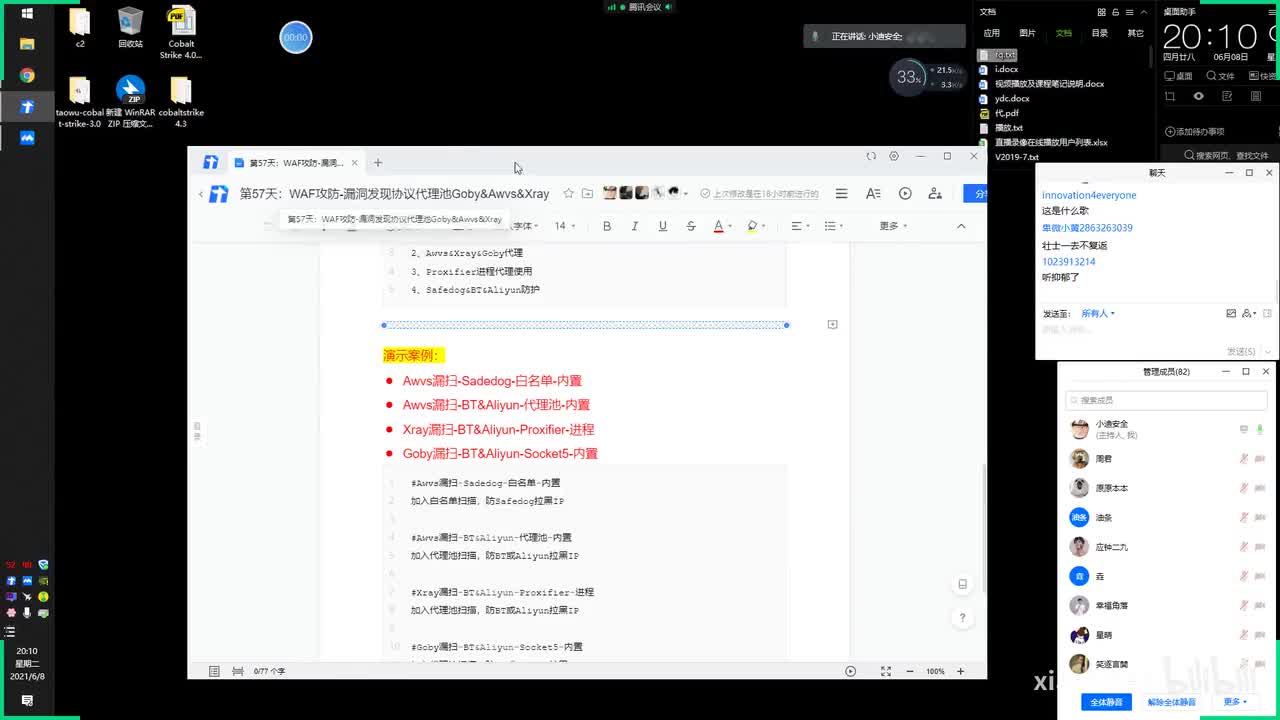Zoom in with plus in document status bar
Viewport: 1280px width, 720px height.
961,671
